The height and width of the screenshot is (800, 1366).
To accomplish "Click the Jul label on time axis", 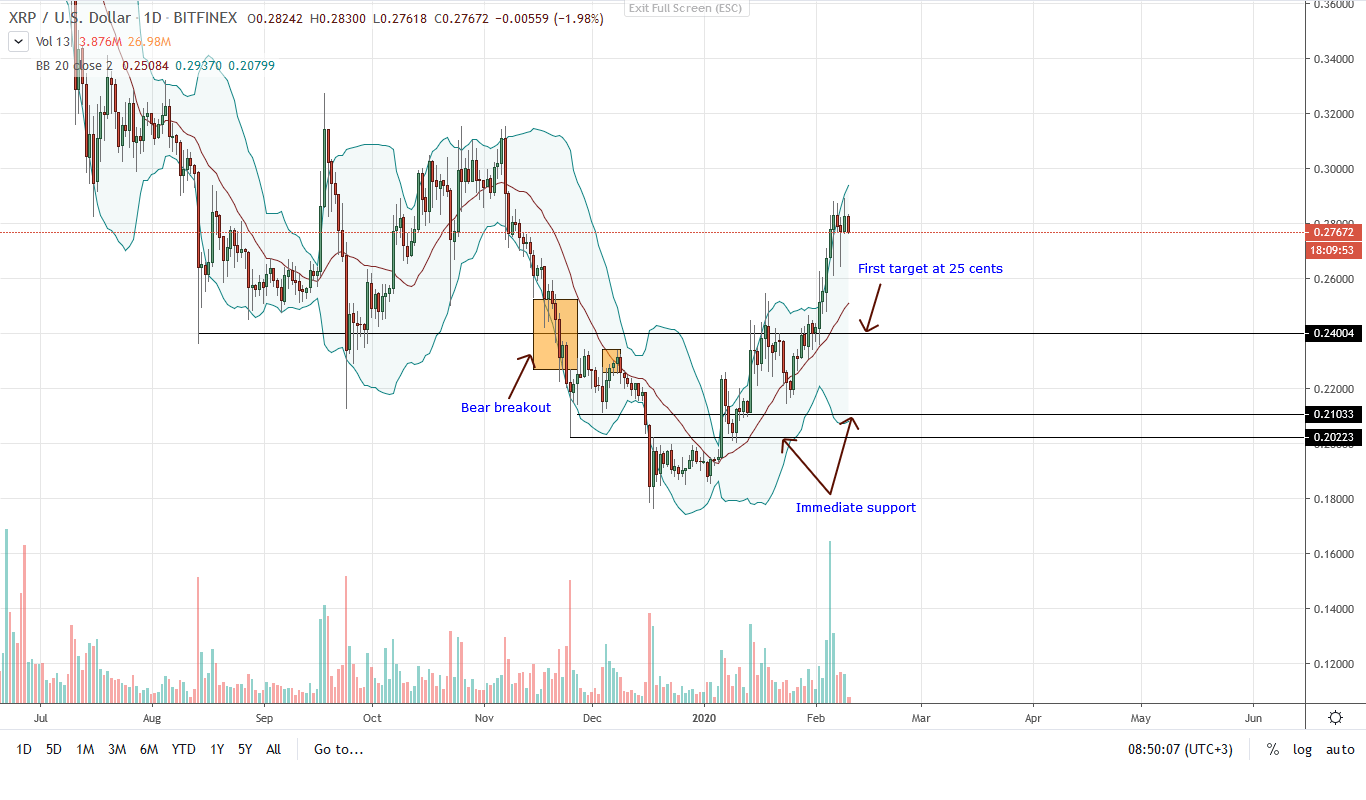I will 41,718.
